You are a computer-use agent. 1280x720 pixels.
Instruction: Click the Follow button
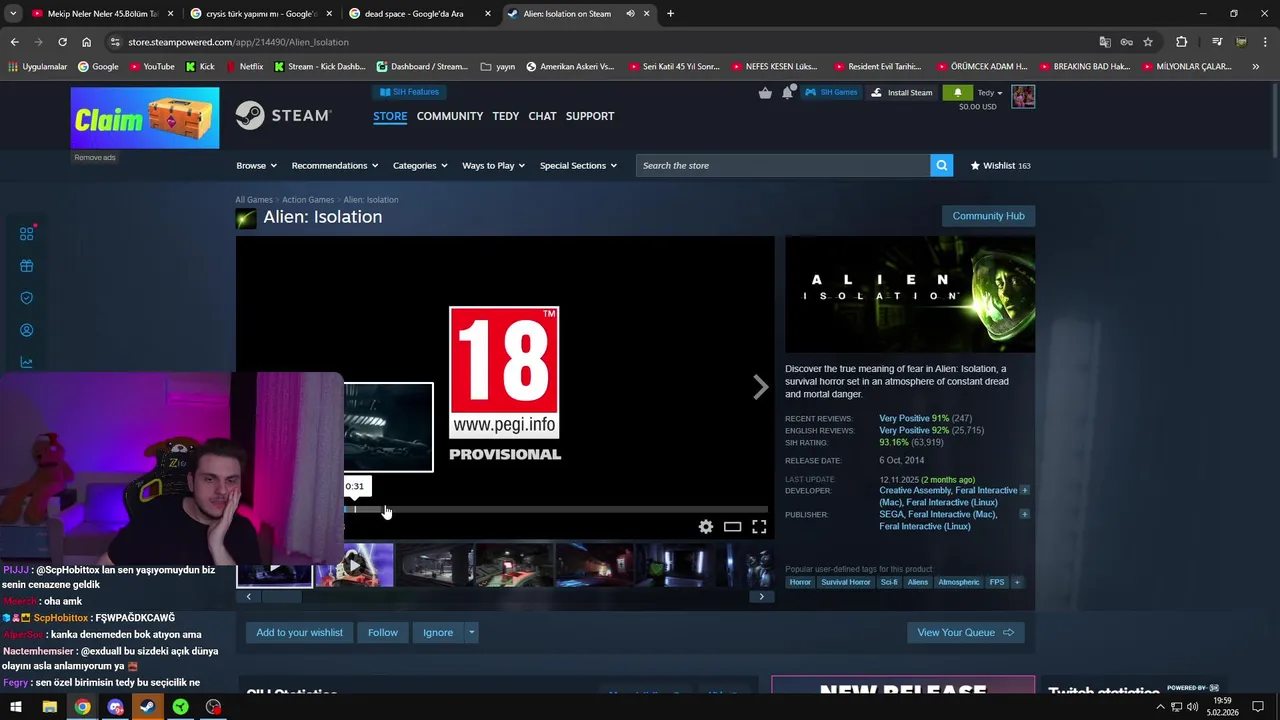click(383, 632)
